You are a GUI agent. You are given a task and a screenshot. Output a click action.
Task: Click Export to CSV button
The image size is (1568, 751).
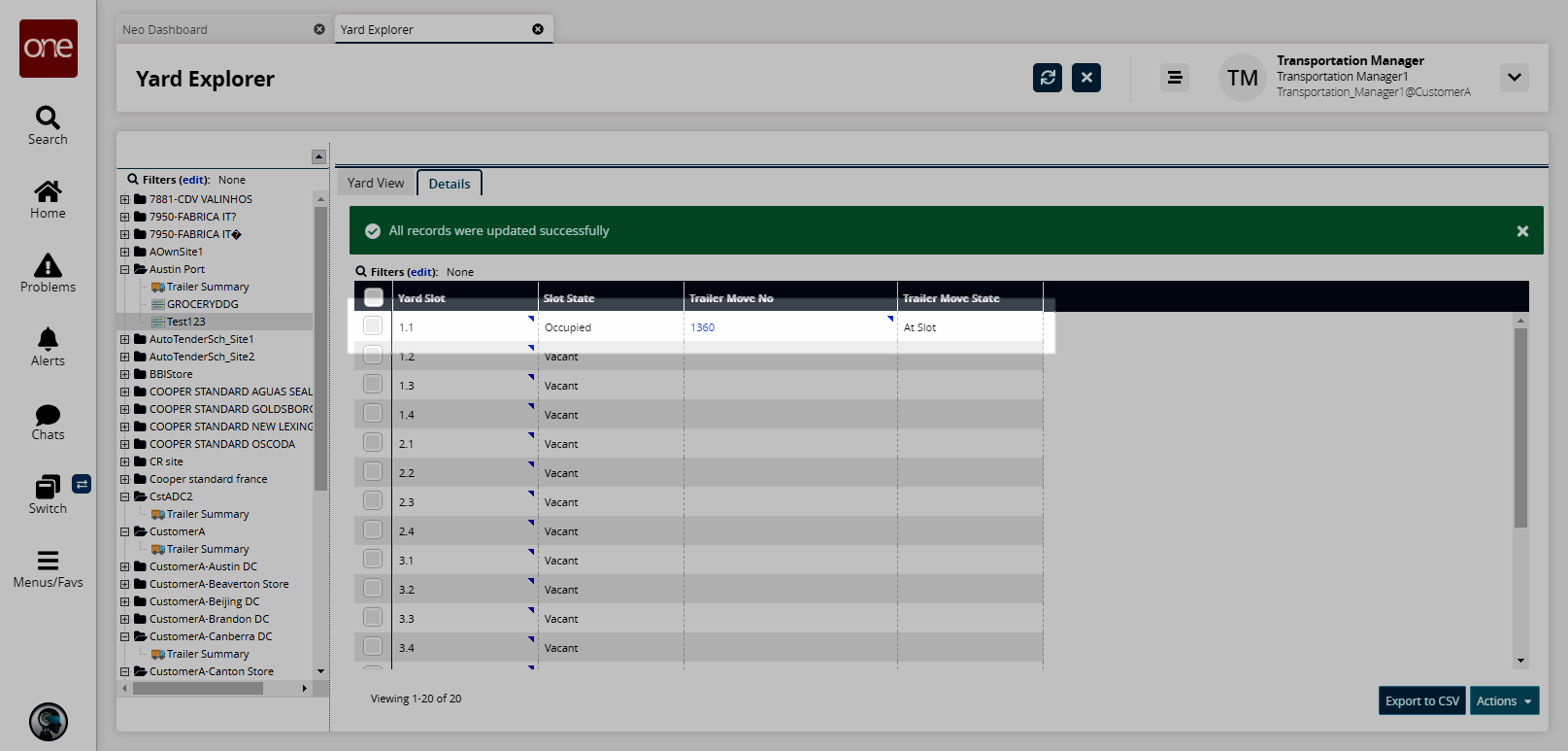coord(1421,700)
